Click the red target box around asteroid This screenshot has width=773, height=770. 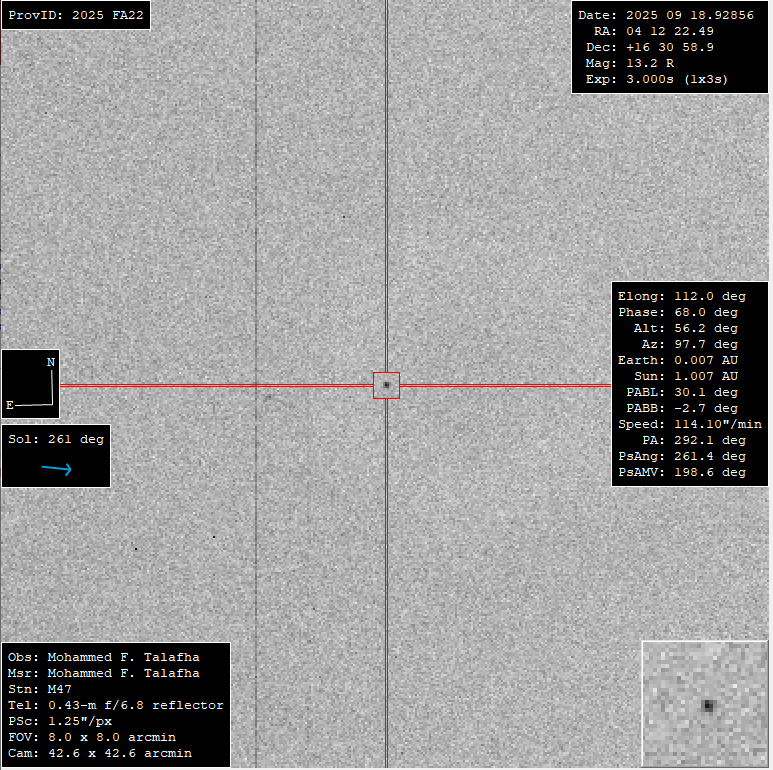coord(386,385)
